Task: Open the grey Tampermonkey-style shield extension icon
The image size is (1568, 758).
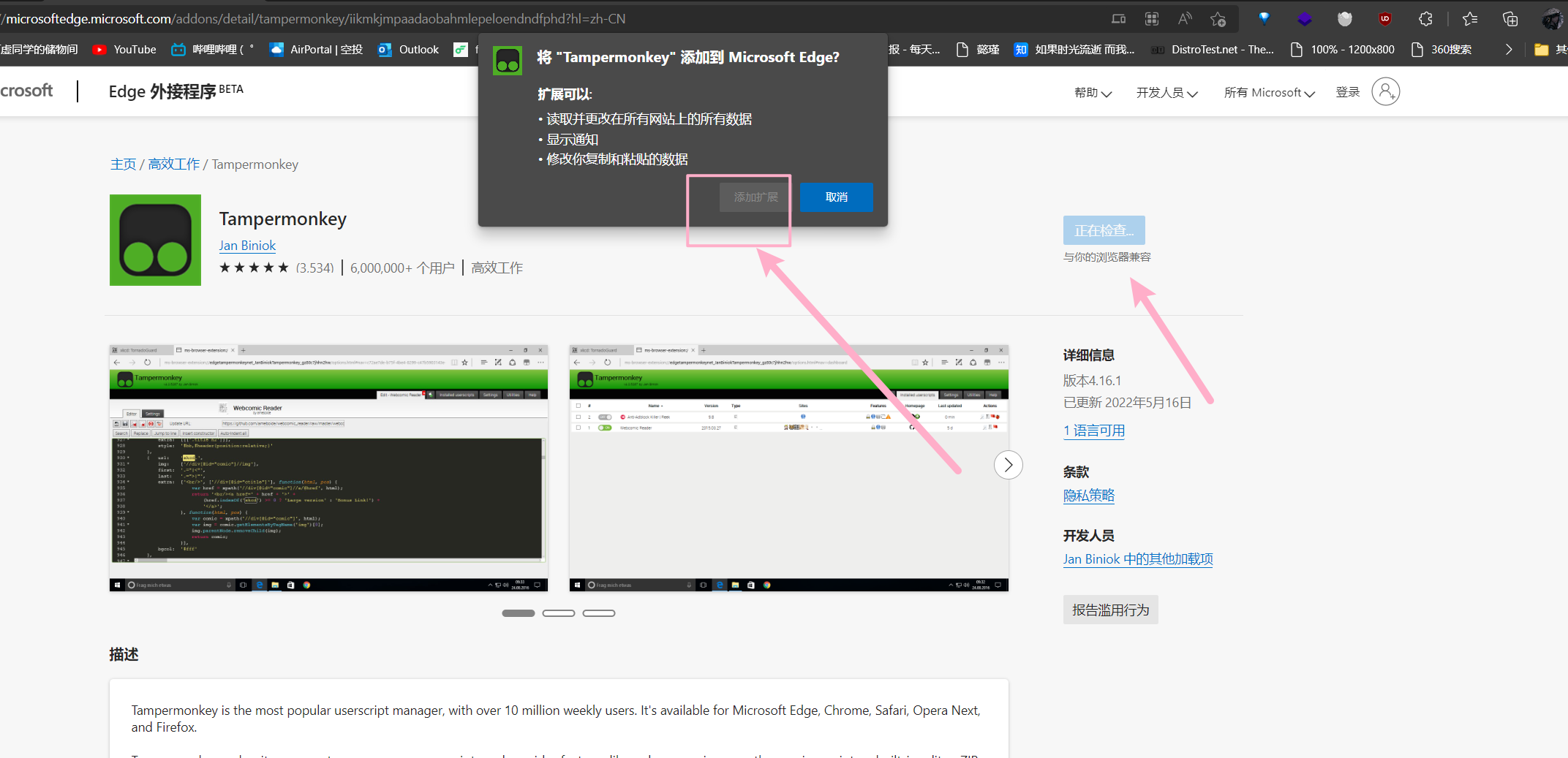Action: 1345,19
